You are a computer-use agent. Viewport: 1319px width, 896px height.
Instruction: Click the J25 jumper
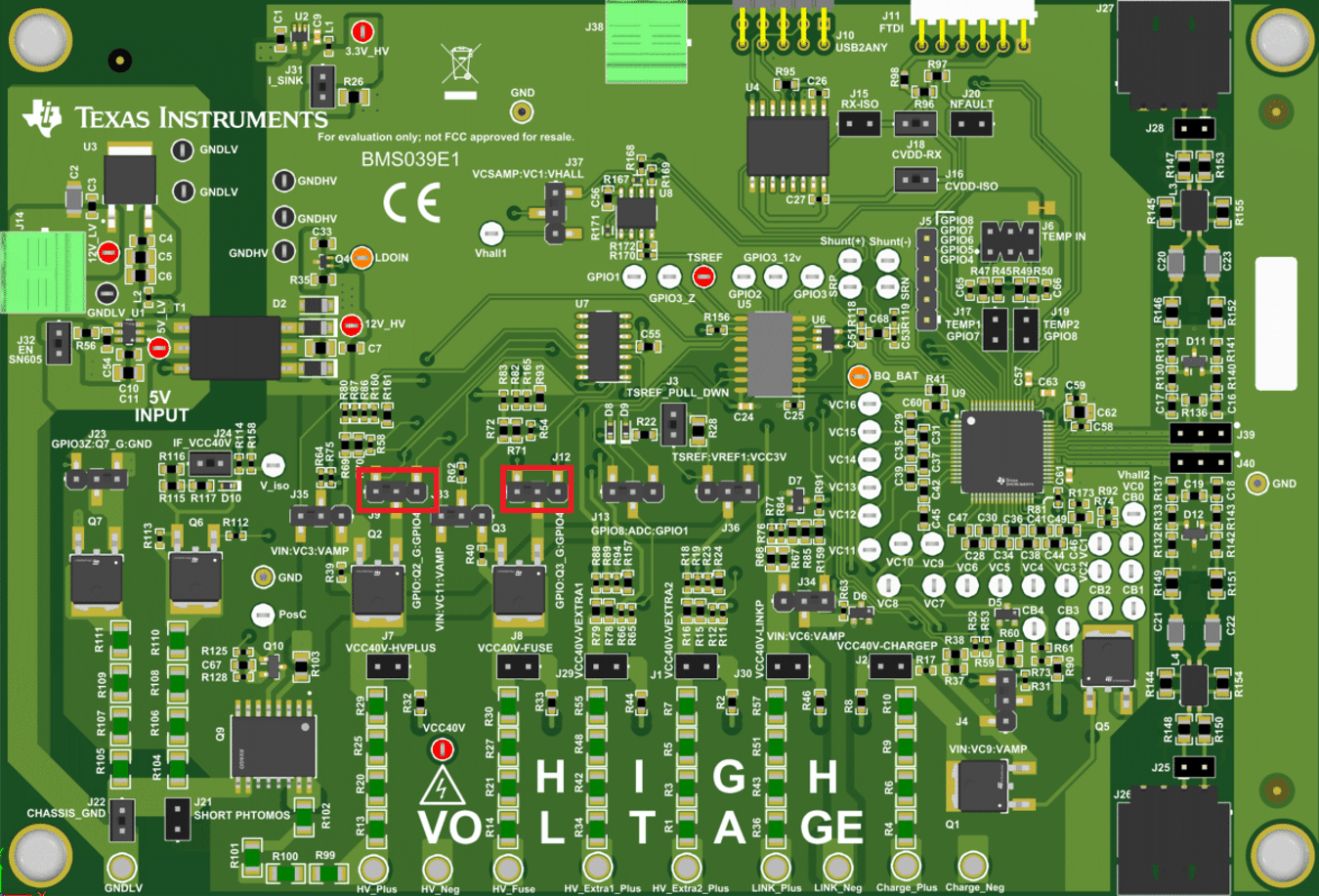1193,767
